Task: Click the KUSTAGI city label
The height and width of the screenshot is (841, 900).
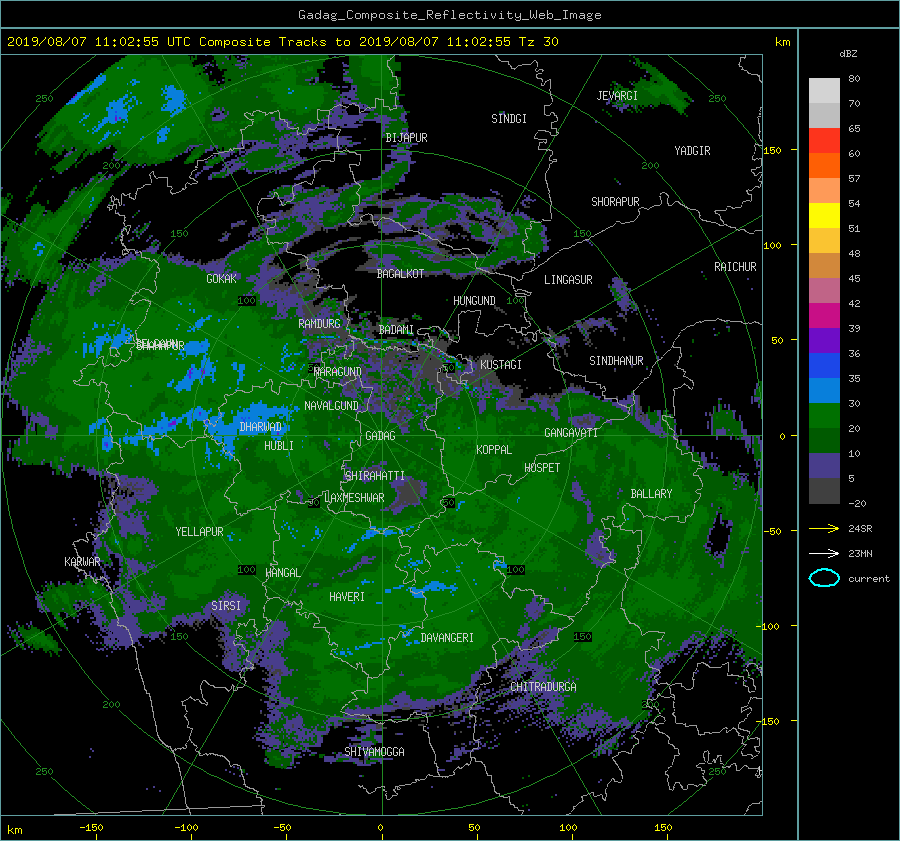Action: tap(501, 365)
